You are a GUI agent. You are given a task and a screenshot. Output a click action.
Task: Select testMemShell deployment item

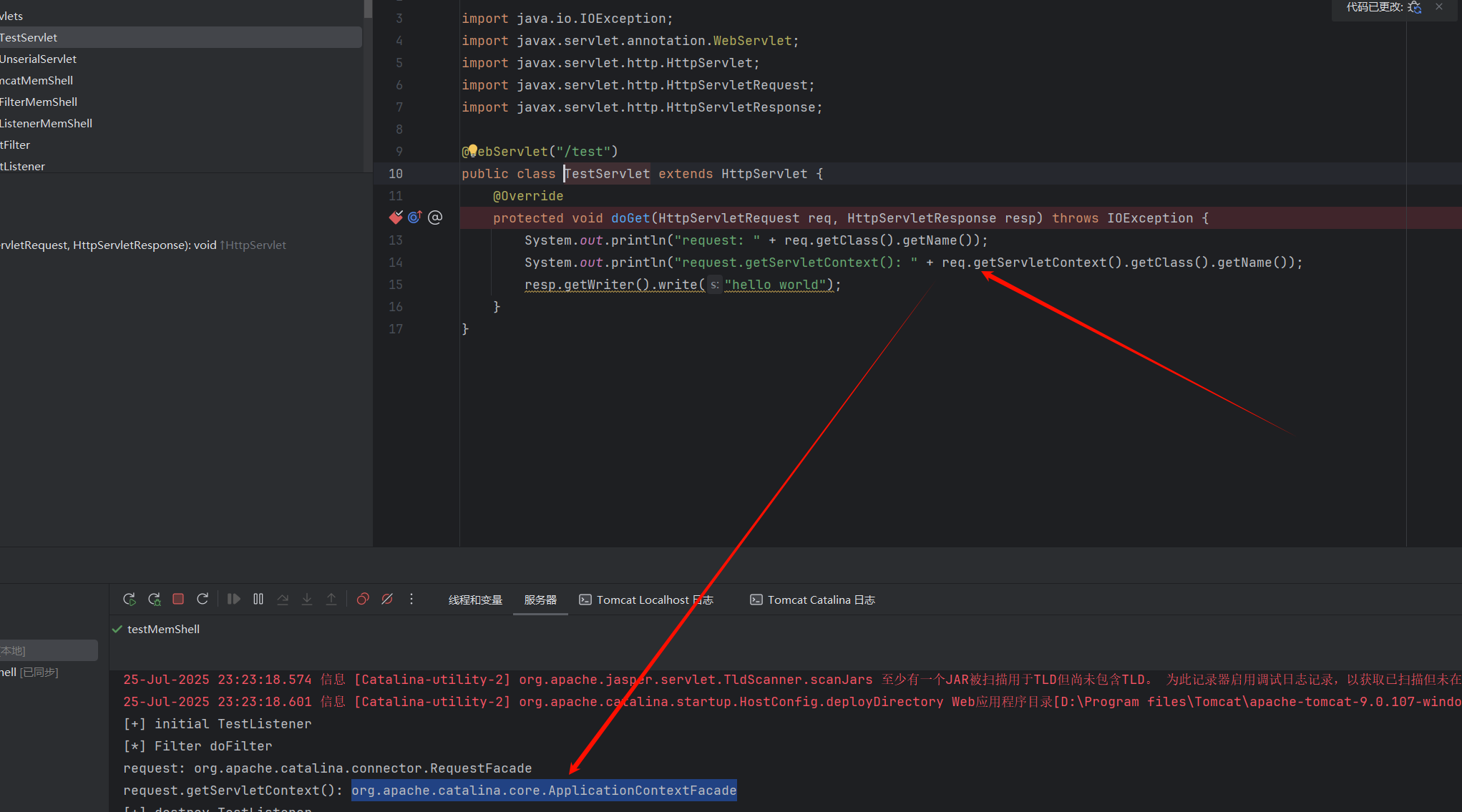163,629
